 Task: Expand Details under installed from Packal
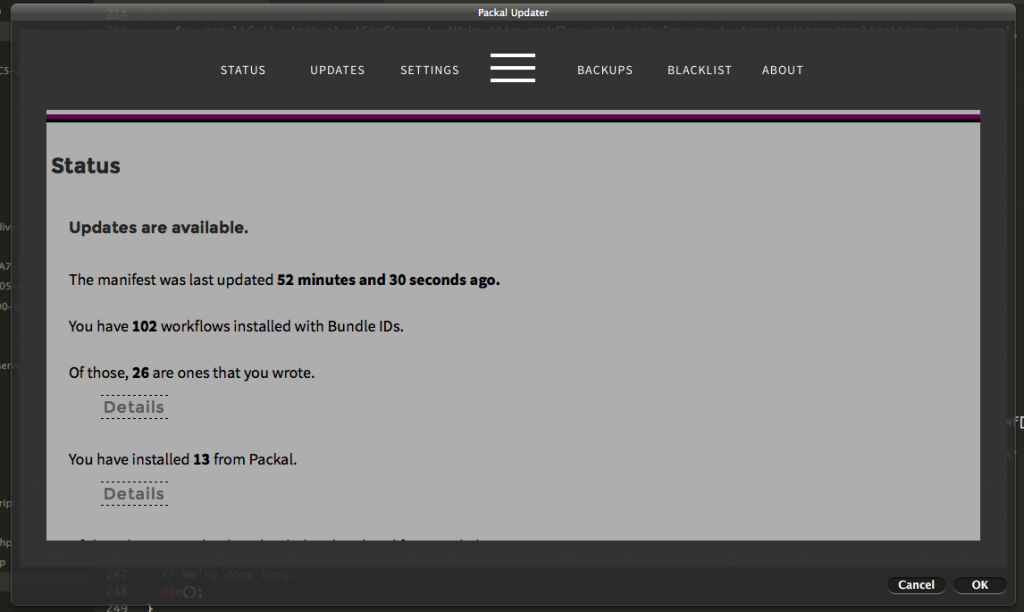point(134,494)
